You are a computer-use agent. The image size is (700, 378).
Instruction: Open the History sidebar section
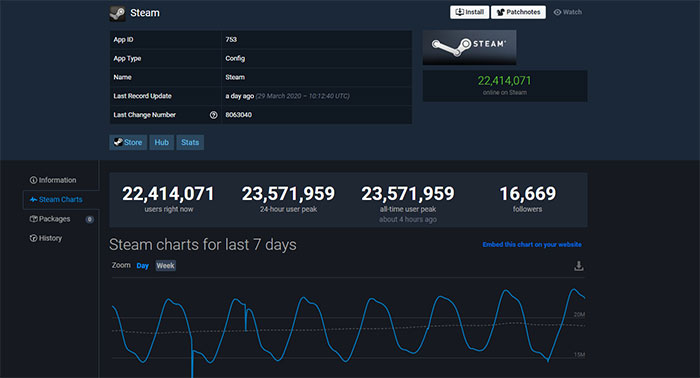[x=46, y=238]
